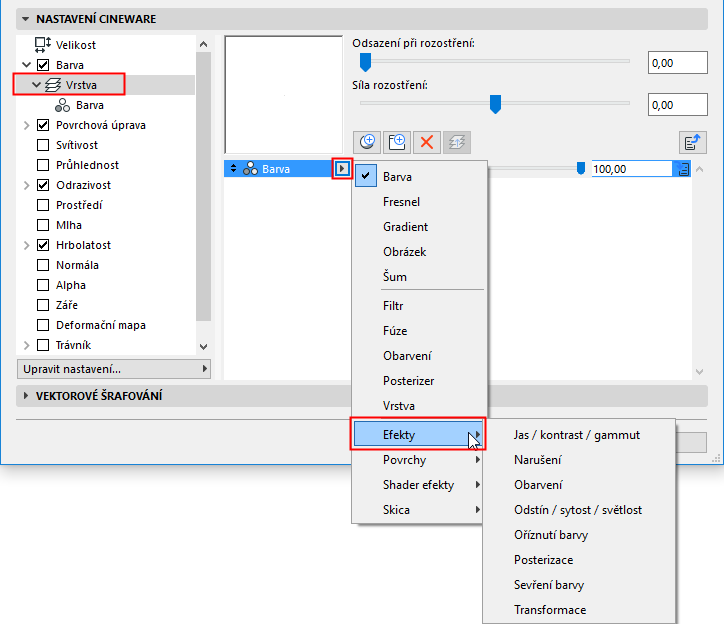Enable the Průhlednost checkbox
724x624 pixels.
pyautogui.click(x=43, y=165)
